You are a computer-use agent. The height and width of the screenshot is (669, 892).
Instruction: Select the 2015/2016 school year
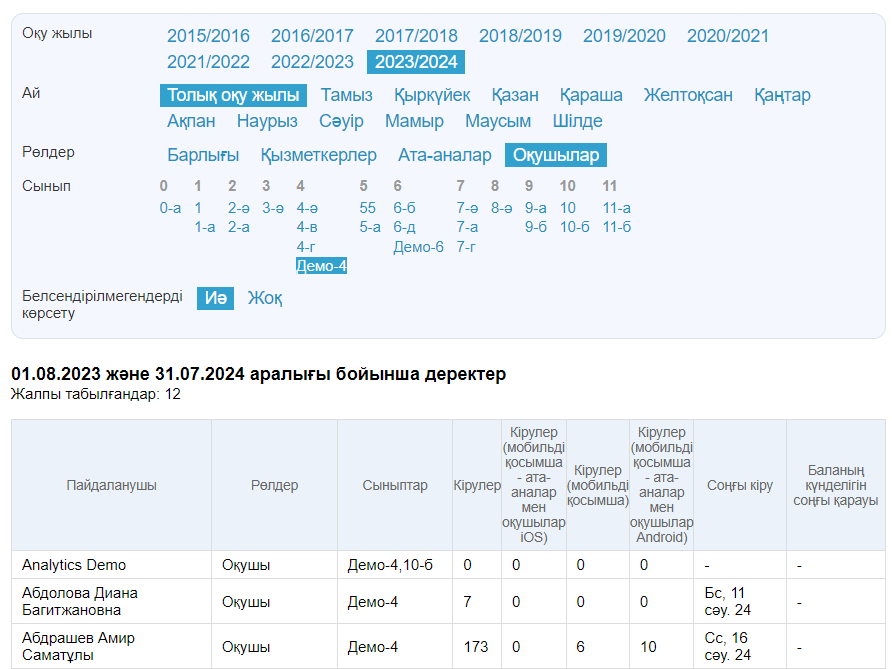click(x=208, y=36)
